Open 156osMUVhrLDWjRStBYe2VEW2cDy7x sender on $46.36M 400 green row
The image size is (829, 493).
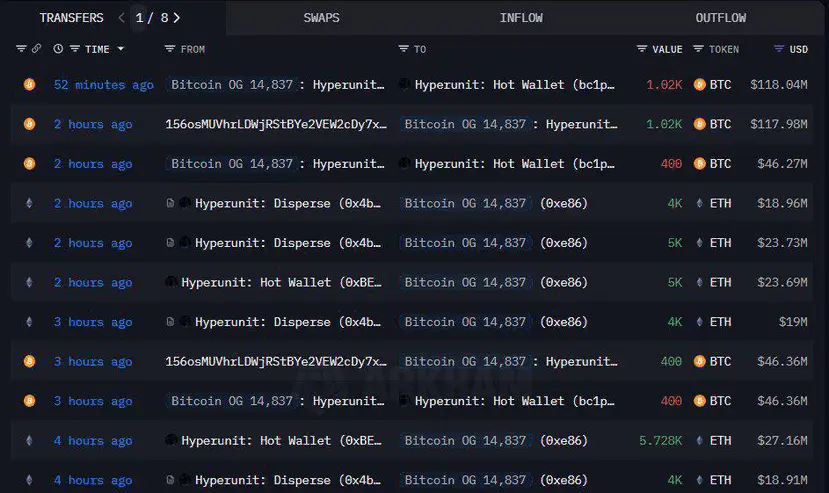tap(276, 362)
